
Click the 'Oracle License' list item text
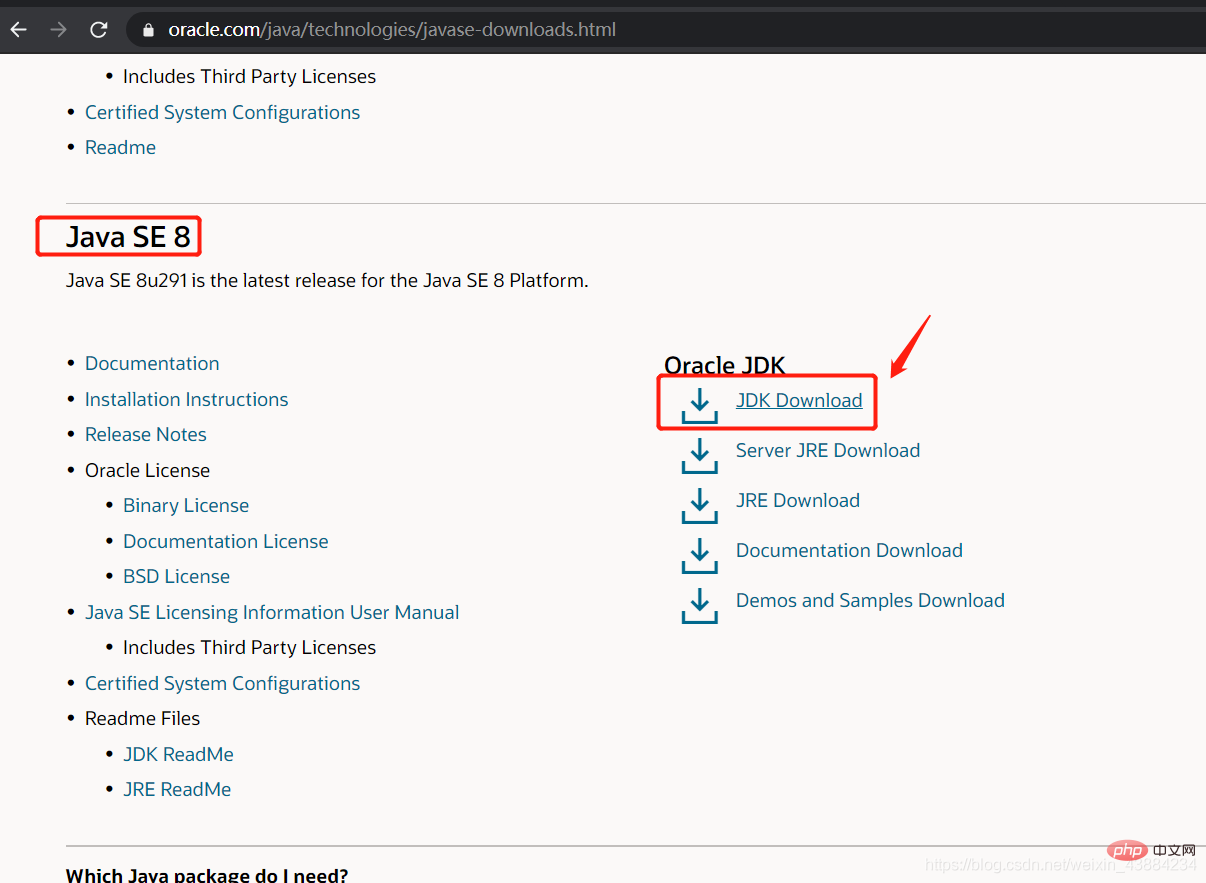pyautogui.click(x=147, y=470)
